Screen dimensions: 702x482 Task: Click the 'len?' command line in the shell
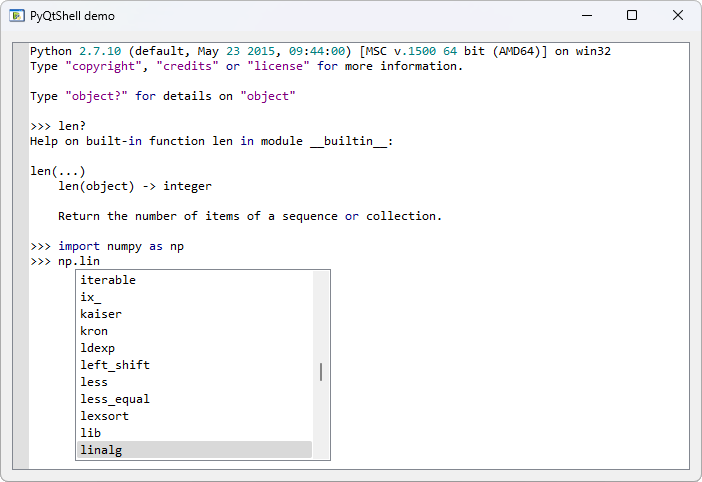click(72, 126)
